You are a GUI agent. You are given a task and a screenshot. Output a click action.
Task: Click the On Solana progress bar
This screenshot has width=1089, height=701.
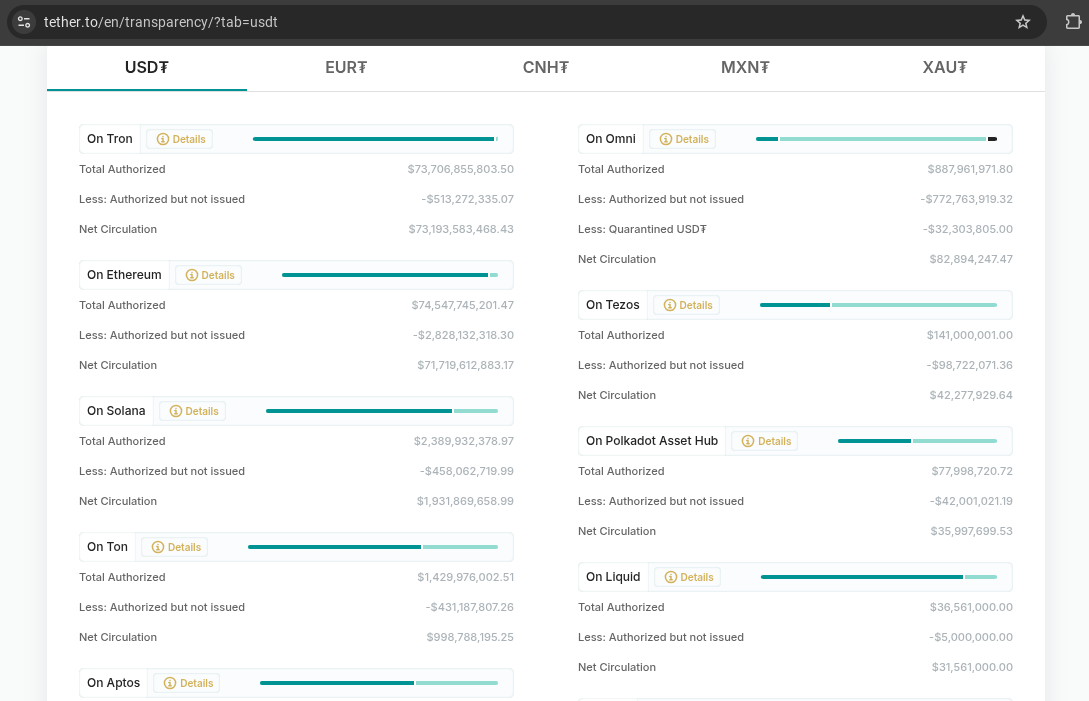pyautogui.click(x=382, y=411)
